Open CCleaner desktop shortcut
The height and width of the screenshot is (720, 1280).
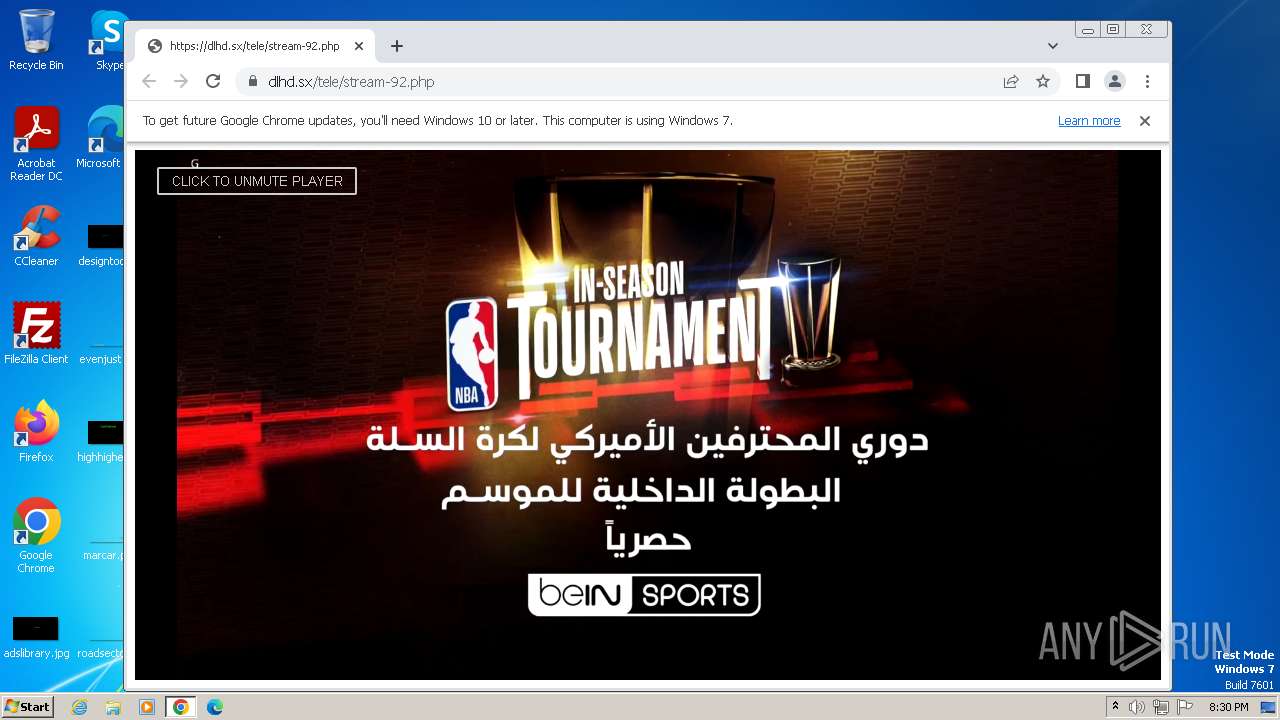coord(36,236)
